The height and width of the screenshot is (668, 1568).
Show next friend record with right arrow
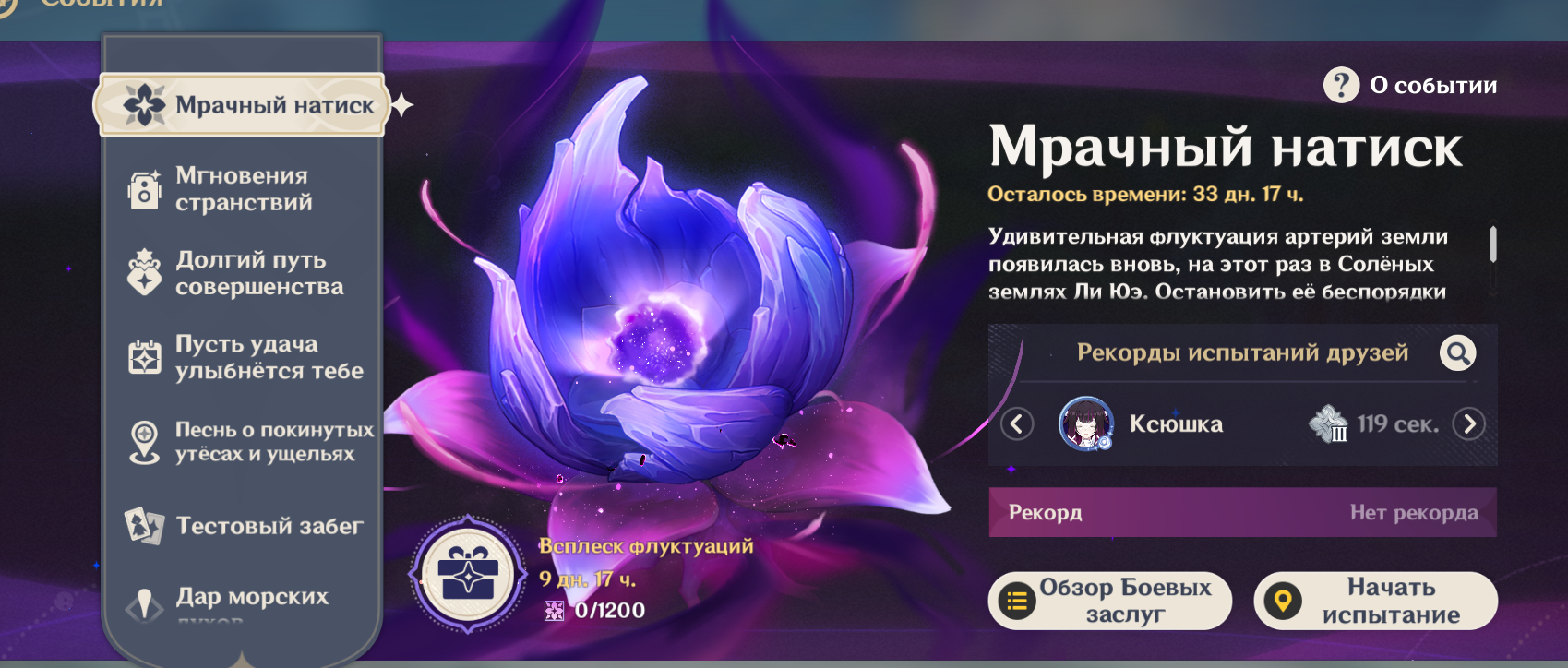(1469, 424)
